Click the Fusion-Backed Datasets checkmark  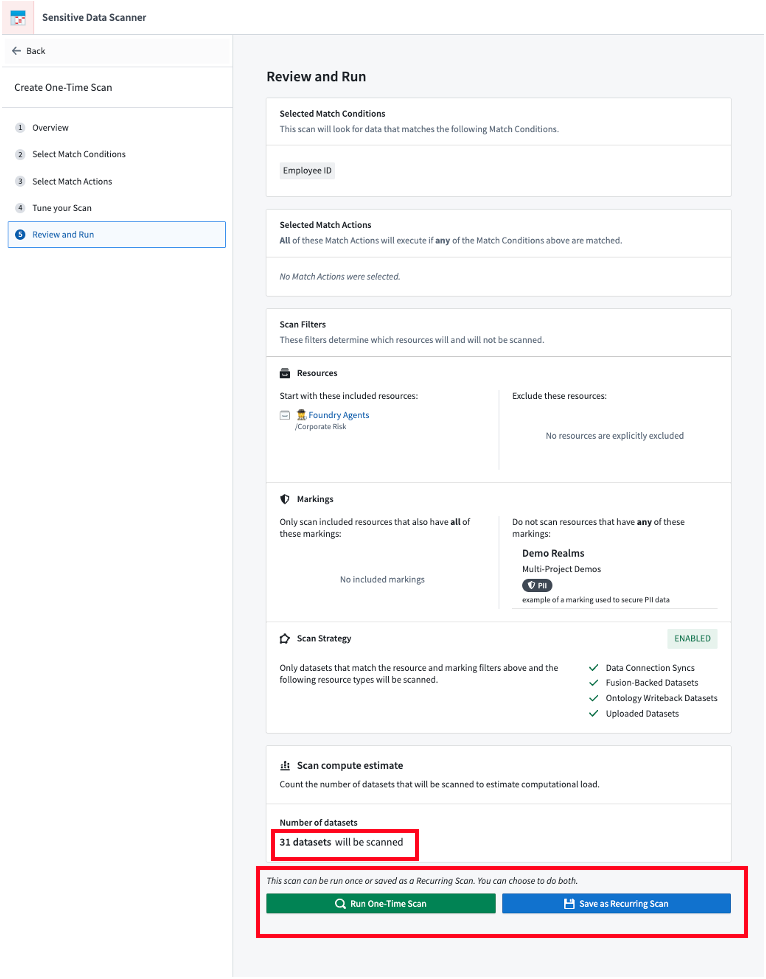point(594,682)
